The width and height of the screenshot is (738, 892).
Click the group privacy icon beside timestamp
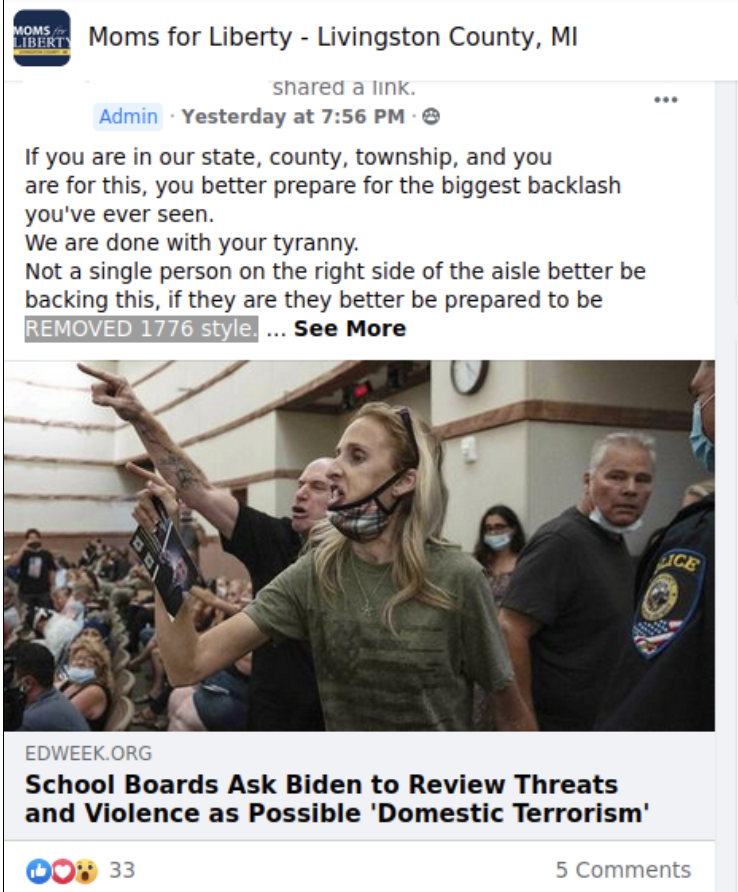click(431, 117)
